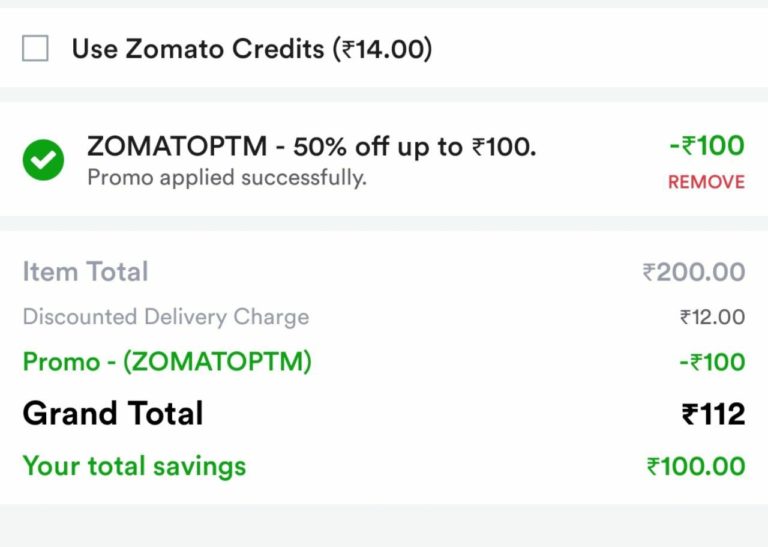768x547 pixels.
Task: Click the ₹12.00 delivery charge amount
Action: [x=712, y=317]
